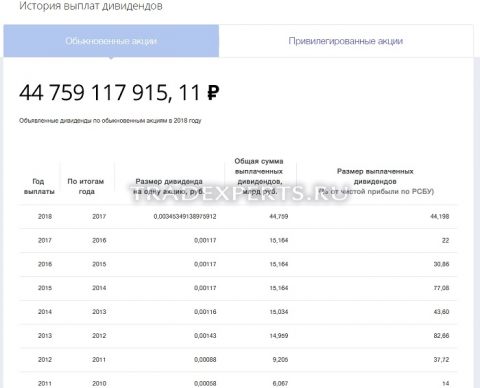This screenshot has width=480, height=388.
Task: Click 0,00117 dividend in payment year 2015 row
Action: coord(205,288)
